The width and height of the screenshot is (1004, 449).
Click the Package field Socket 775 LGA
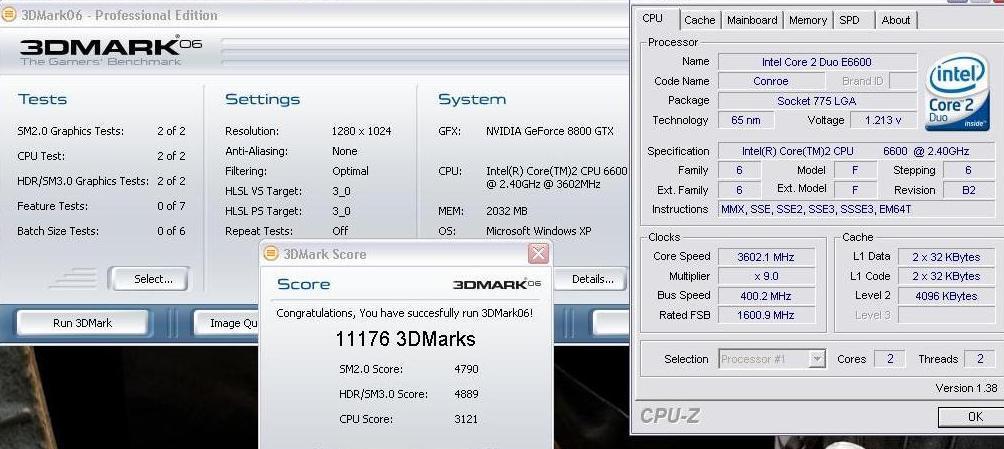coord(816,101)
